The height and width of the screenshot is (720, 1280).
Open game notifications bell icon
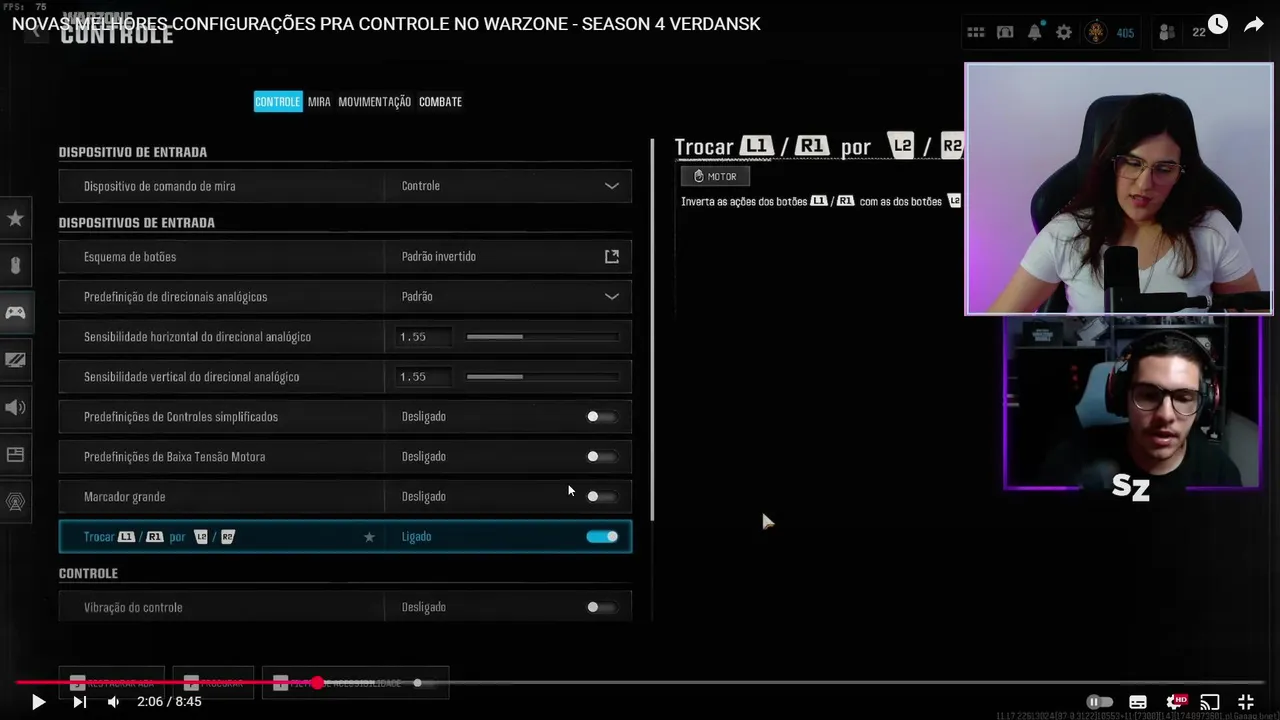pyautogui.click(x=1035, y=33)
